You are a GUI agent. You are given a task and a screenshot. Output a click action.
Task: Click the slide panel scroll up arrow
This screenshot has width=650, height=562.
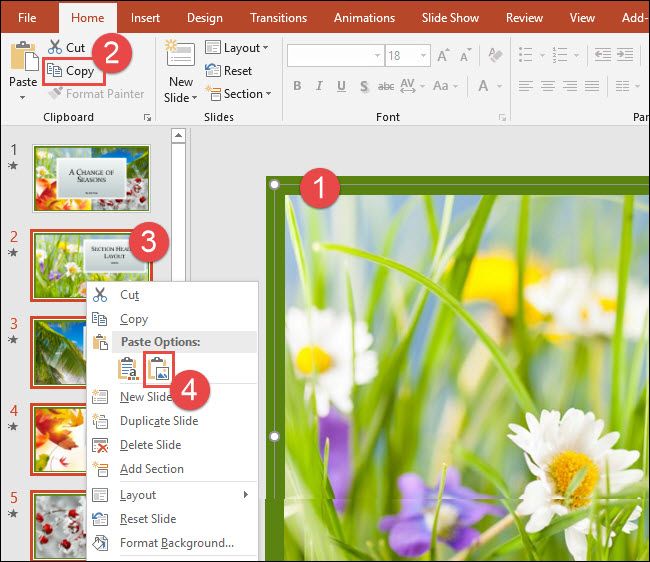tap(178, 136)
